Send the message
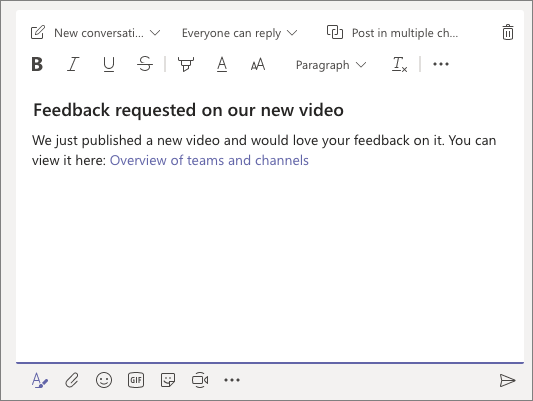533x401 pixels. 508,380
